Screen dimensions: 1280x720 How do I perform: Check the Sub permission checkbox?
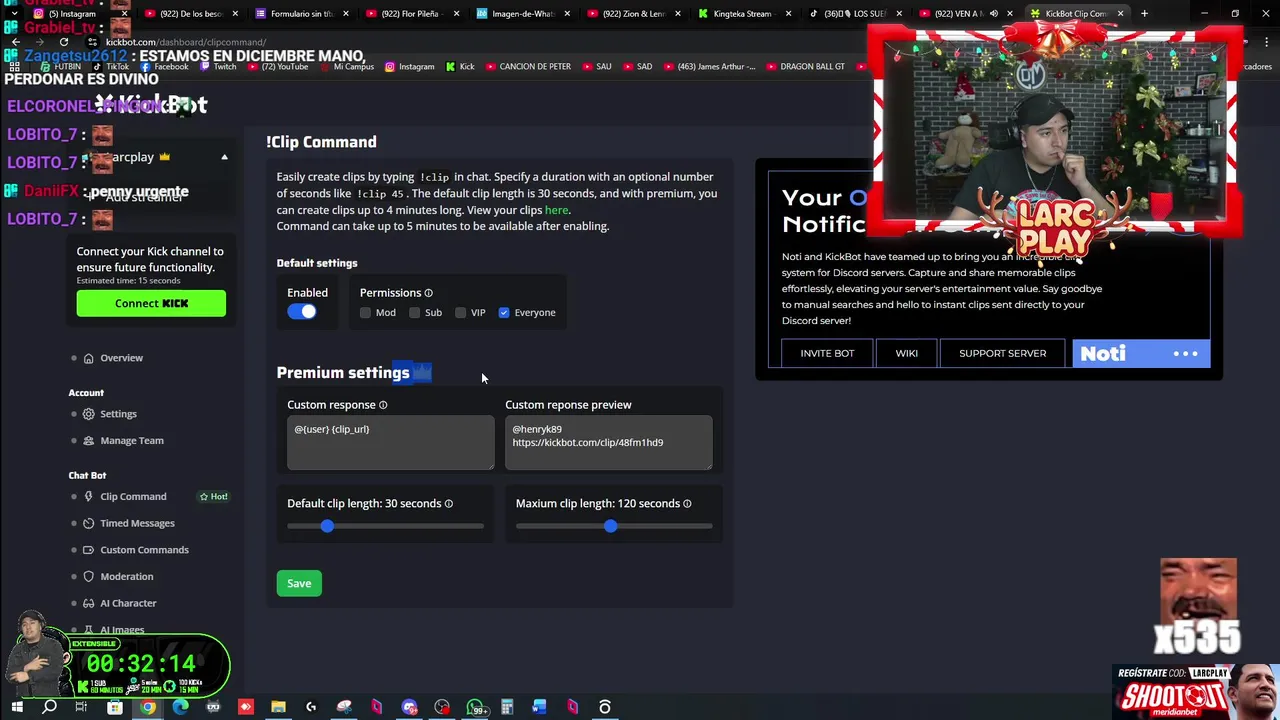coord(414,313)
